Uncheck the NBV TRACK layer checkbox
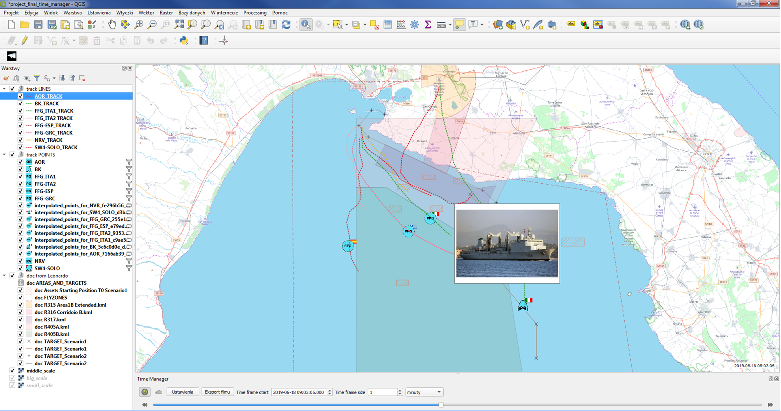Image resolution: width=781 pixels, height=411 pixels. pos(19,139)
